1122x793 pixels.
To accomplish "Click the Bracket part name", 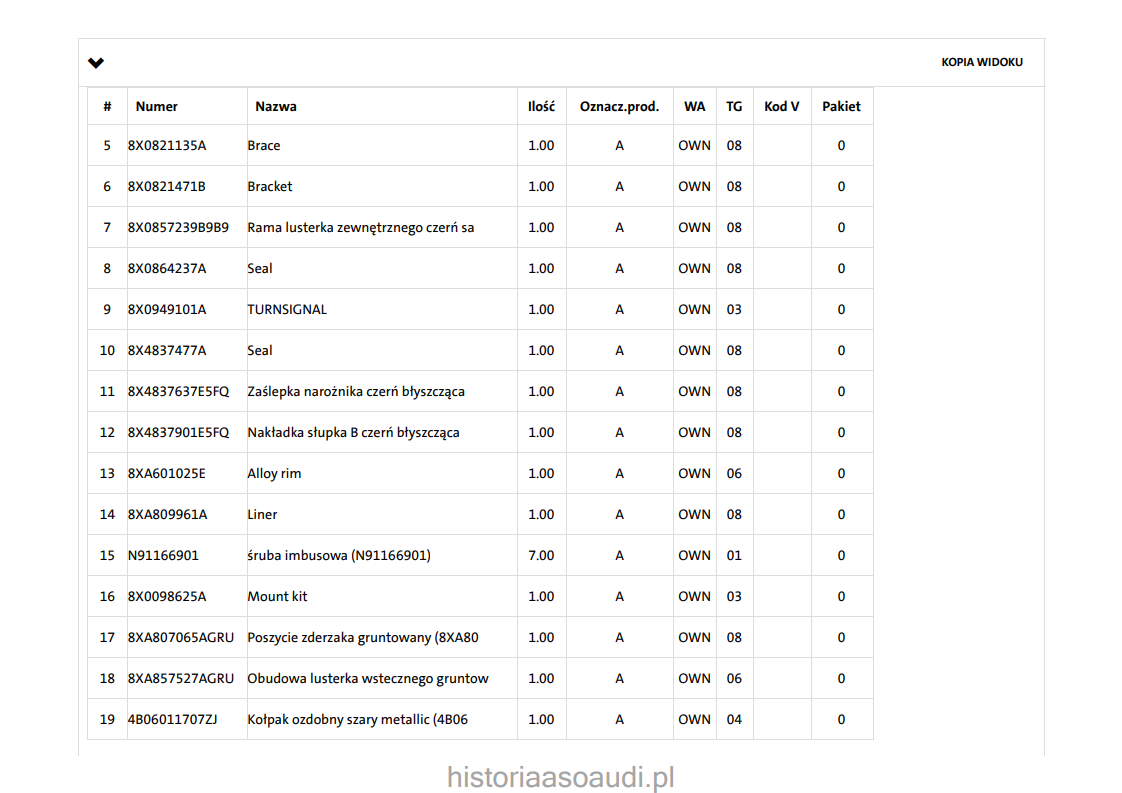I will 270,187.
